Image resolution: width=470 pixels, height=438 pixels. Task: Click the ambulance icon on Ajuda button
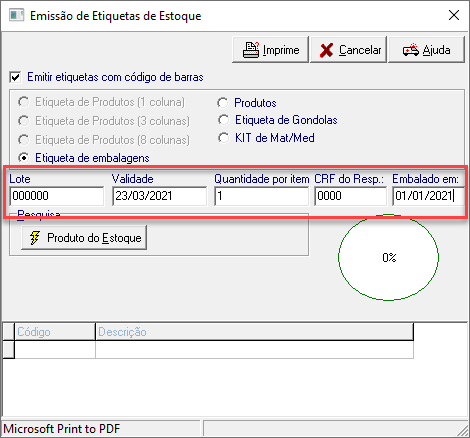(410, 50)
